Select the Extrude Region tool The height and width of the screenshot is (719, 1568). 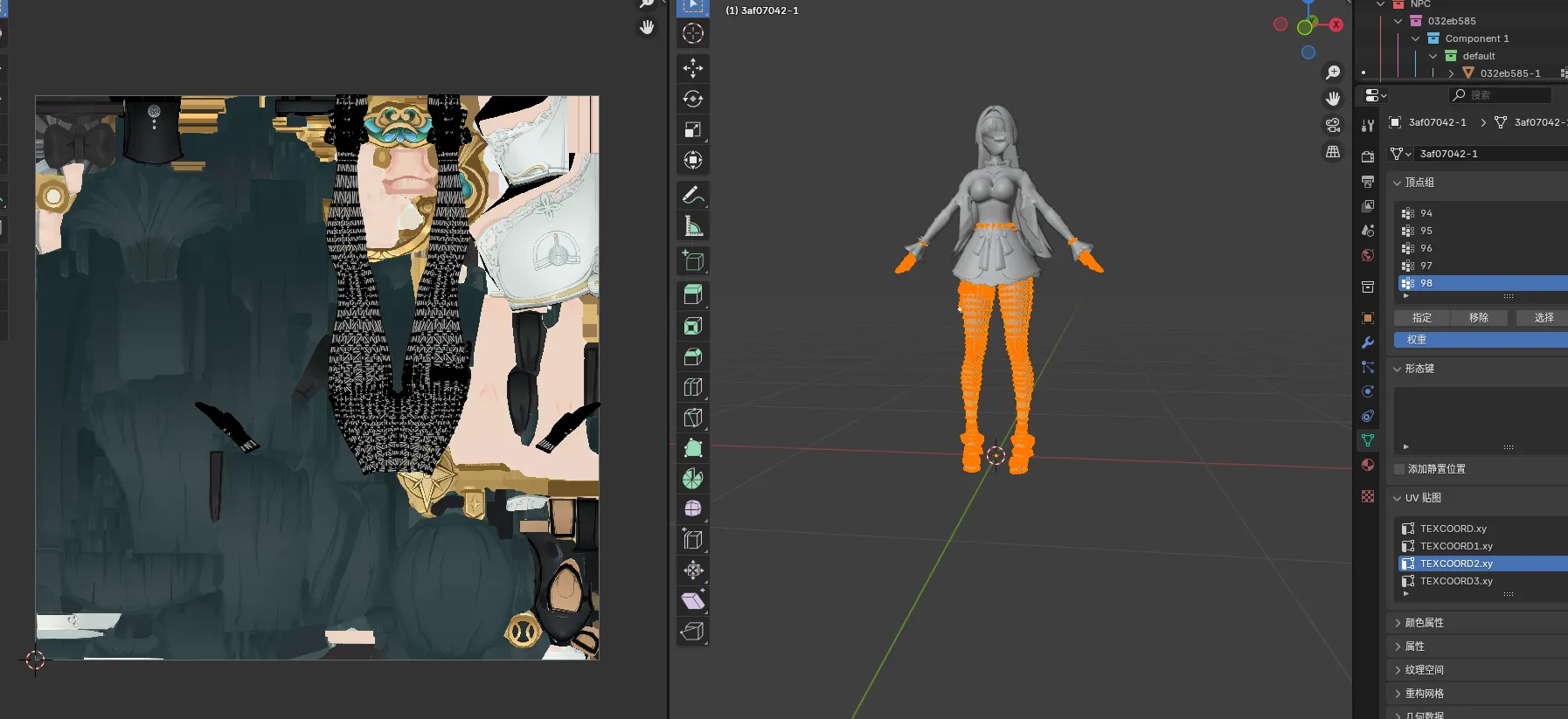(x=693, y=295)
